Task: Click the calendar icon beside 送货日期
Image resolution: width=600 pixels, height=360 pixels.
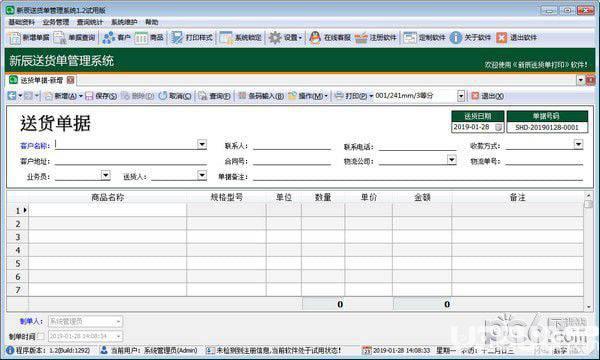Action: (x=499, y=127)
